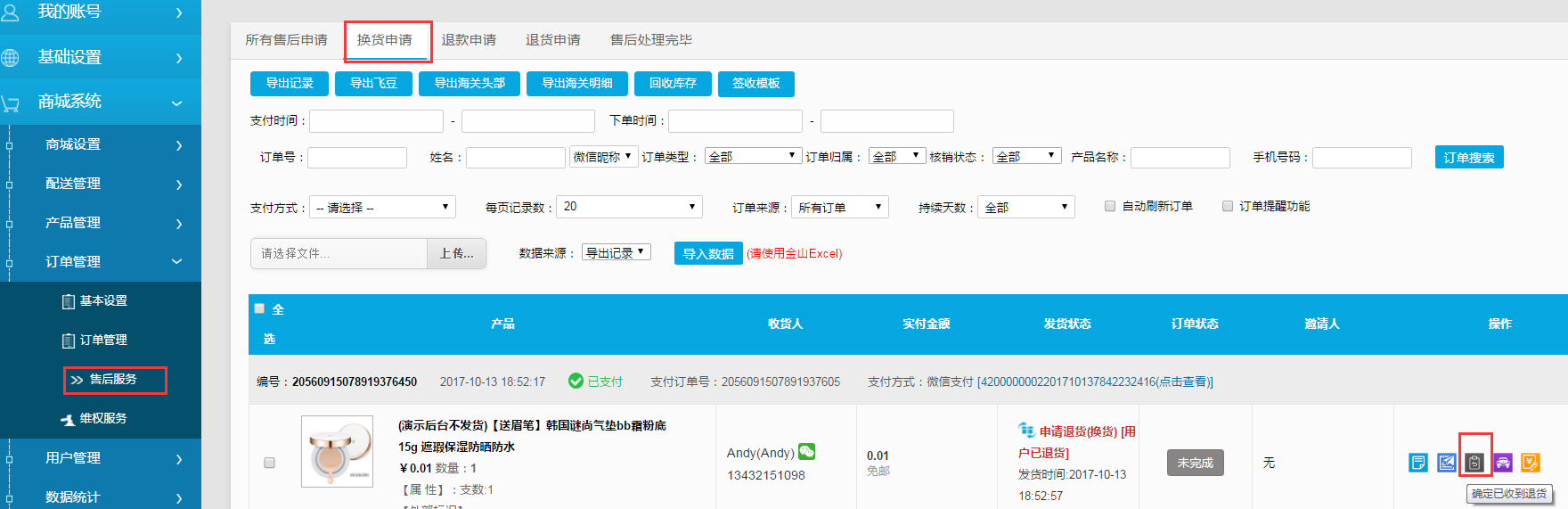Click the green WeChat icon beside Andy(Andy)

tap(807, 452)
